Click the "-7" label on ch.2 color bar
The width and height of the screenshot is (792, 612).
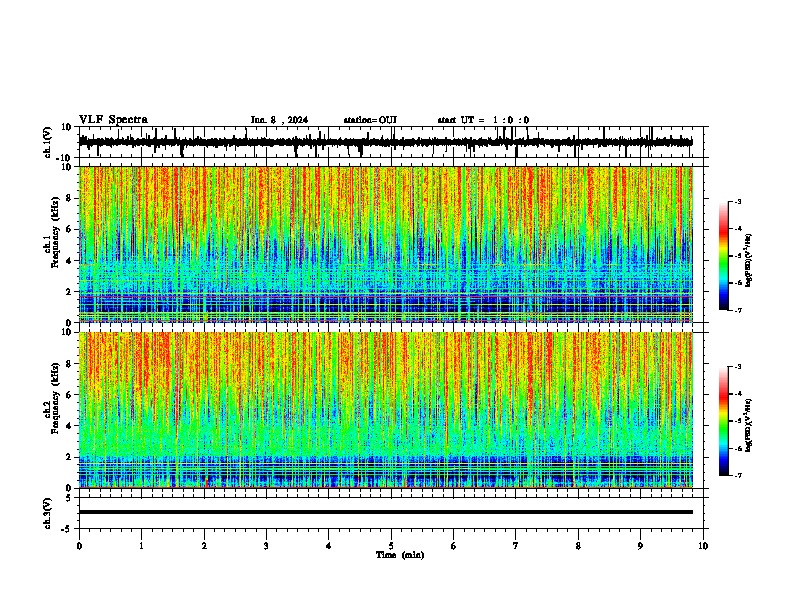[738, 475]
